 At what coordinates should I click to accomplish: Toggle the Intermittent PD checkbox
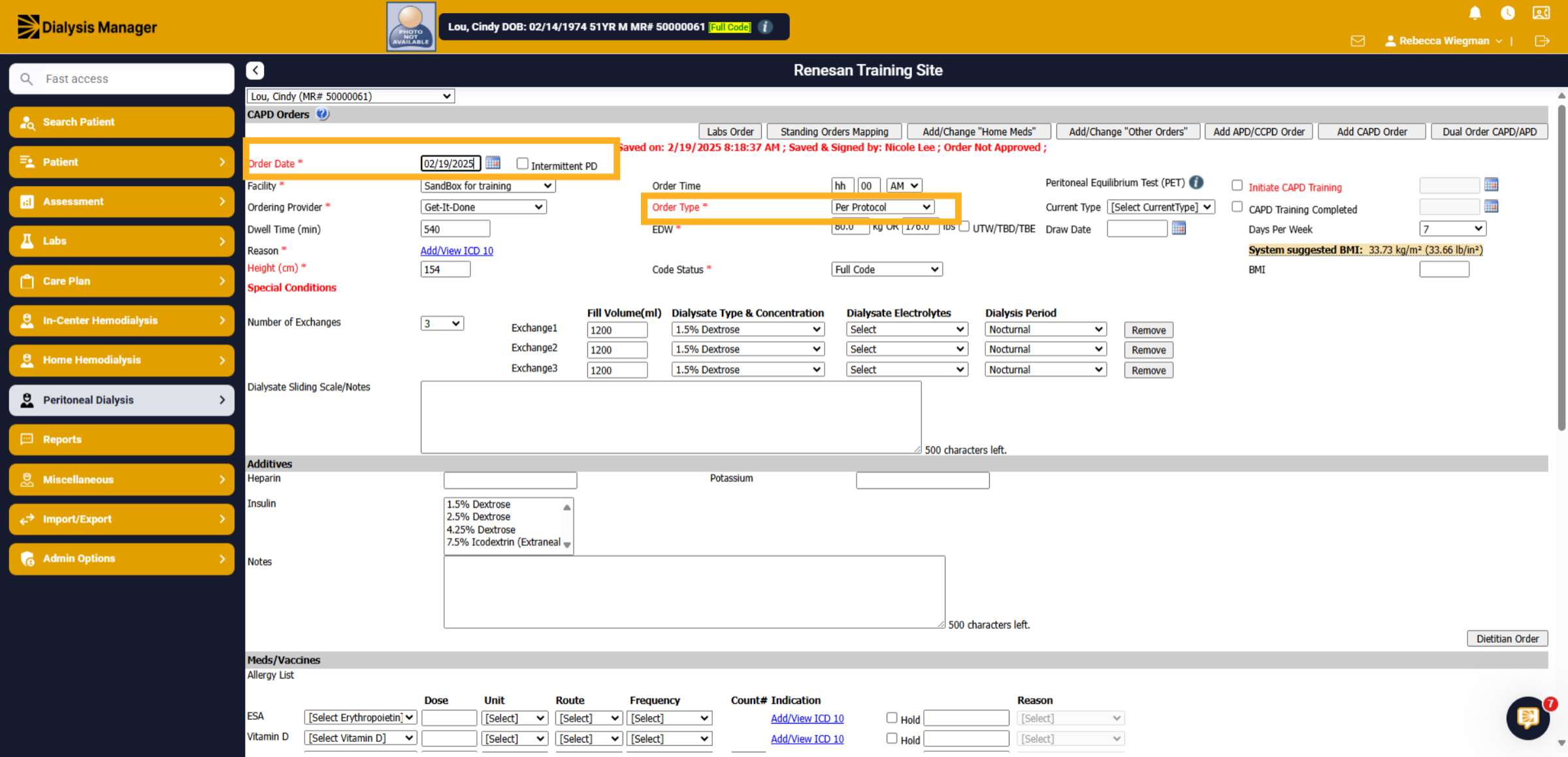point(522,163)
